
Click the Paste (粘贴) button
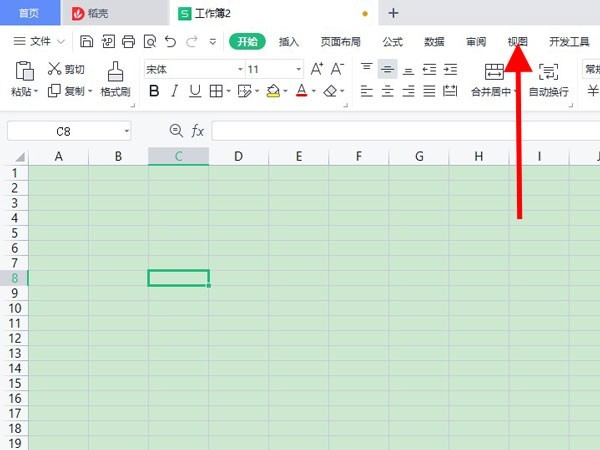(24, 79)
